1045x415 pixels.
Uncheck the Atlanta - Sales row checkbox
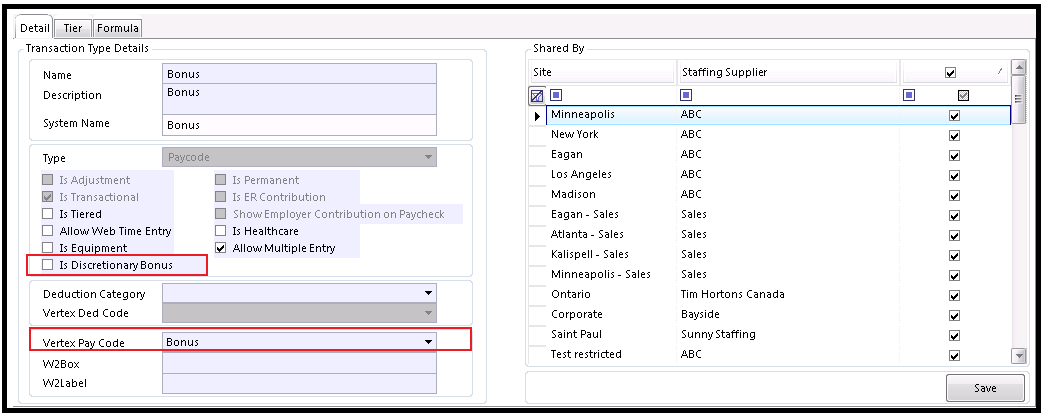(954, 235)
